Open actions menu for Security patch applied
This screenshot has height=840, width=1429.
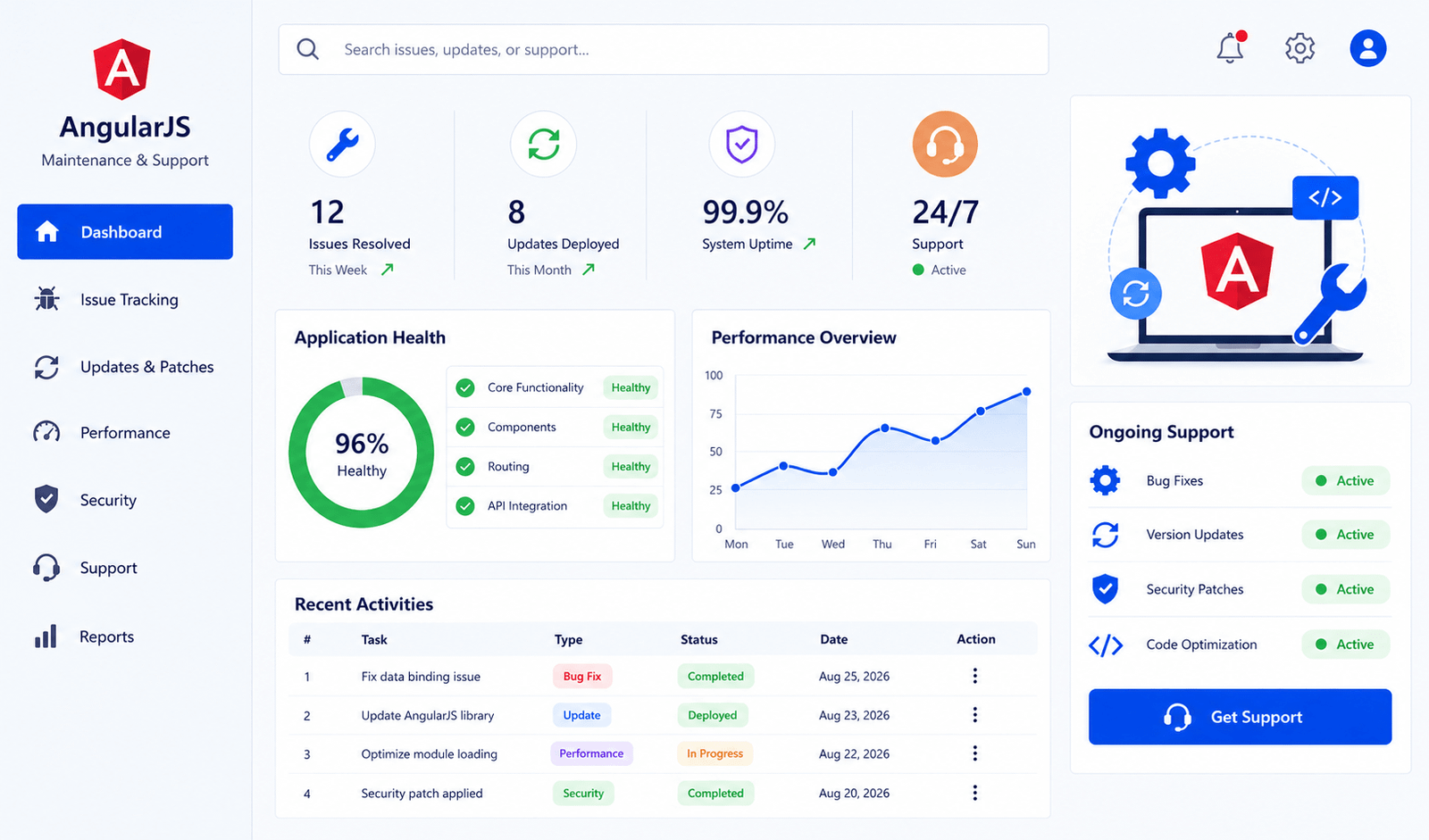point(975,793)
